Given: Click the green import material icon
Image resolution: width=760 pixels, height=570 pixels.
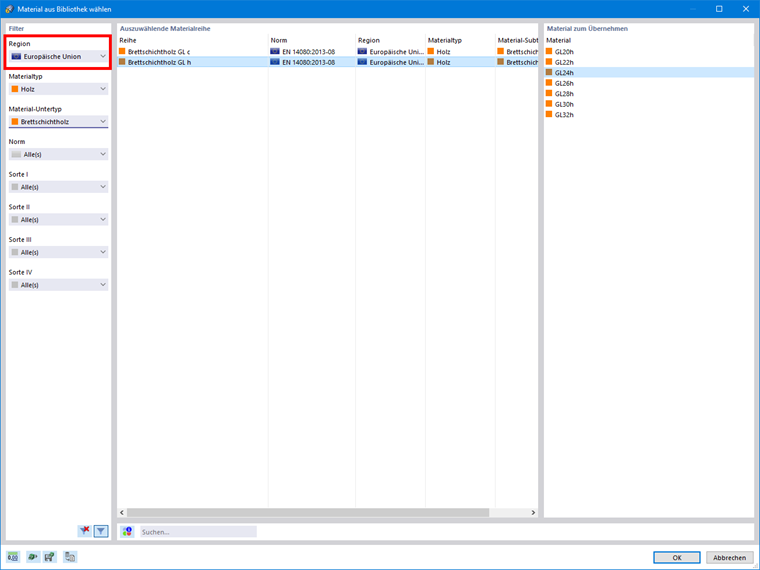Looking at the screenshot, I should (x=32, y=557).
